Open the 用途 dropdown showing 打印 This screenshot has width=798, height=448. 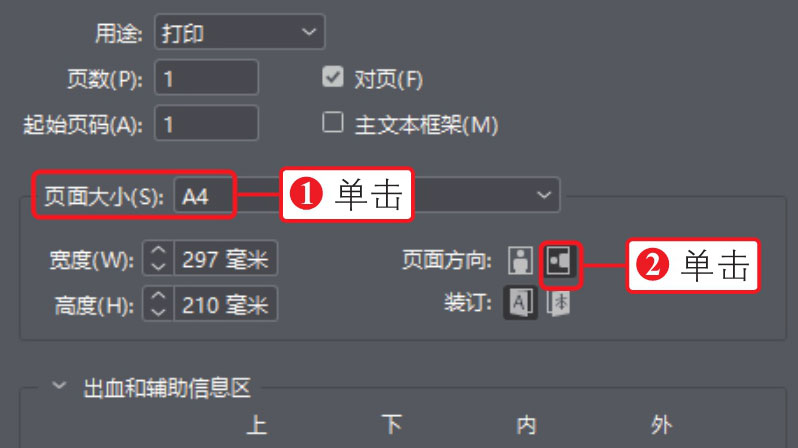(x=240, y=32)
